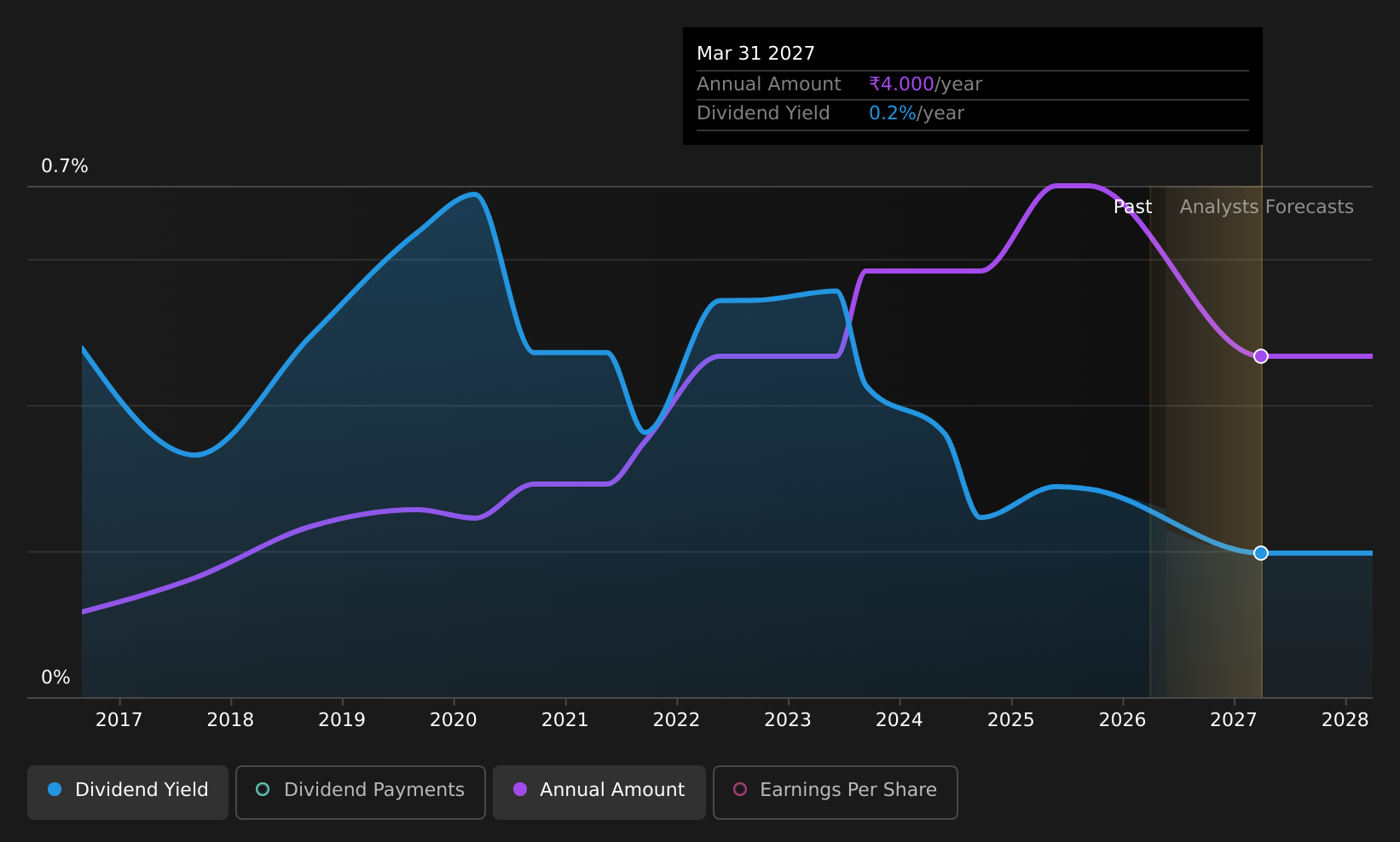Enable the Dividend Payments legend series
The image size is (1400, 842).
(x=360, y=792)
